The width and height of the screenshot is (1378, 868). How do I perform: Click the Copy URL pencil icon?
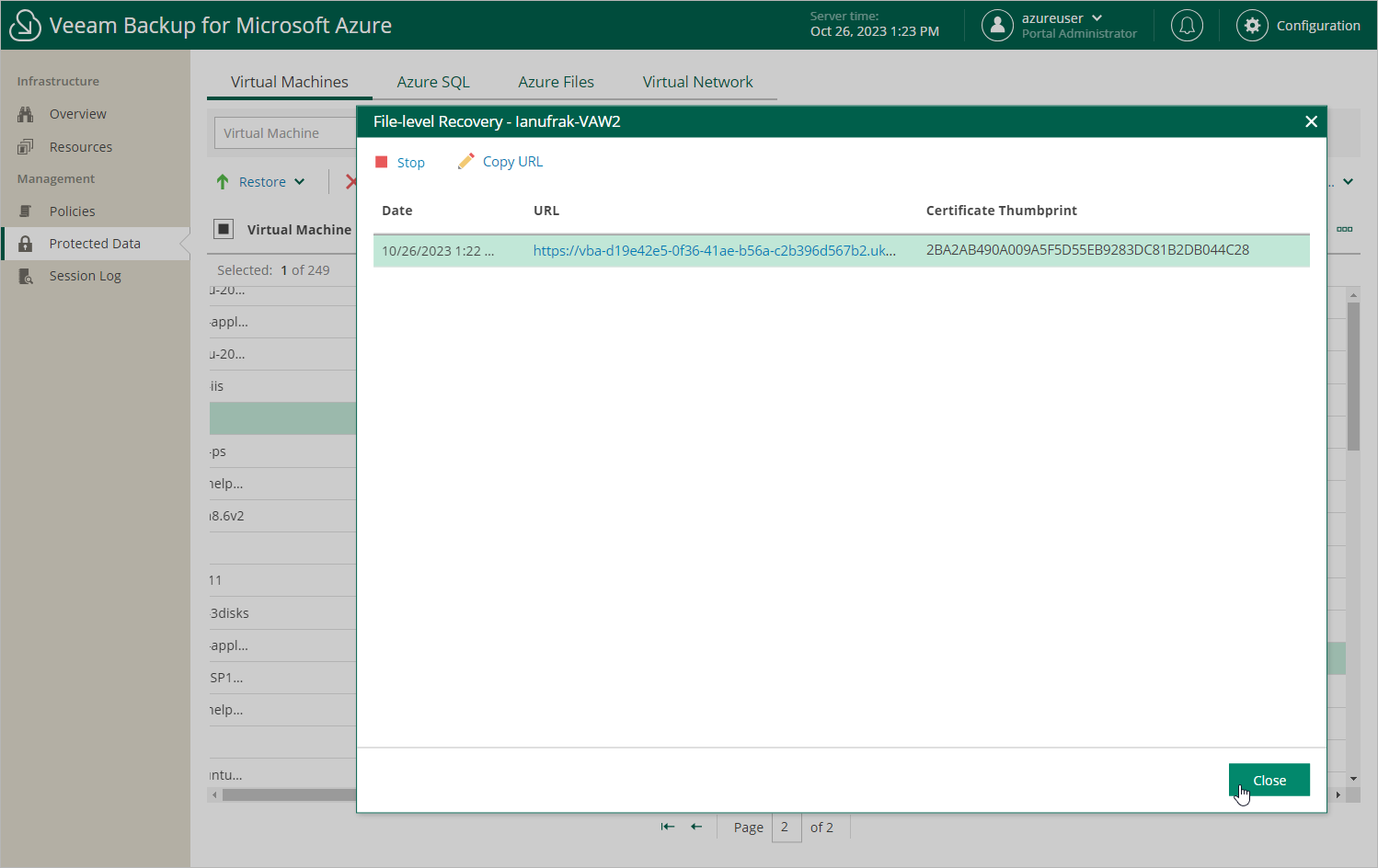point(466,161)
